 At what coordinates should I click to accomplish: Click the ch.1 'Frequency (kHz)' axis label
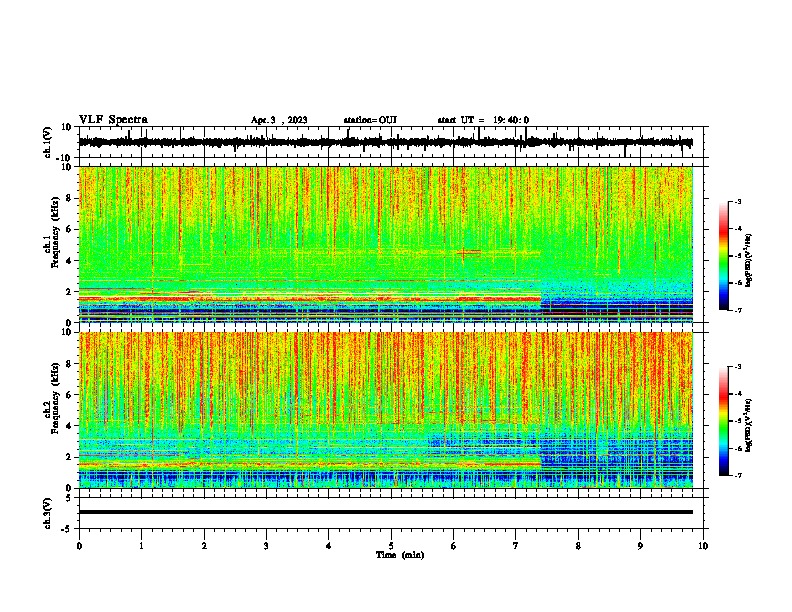55,232
